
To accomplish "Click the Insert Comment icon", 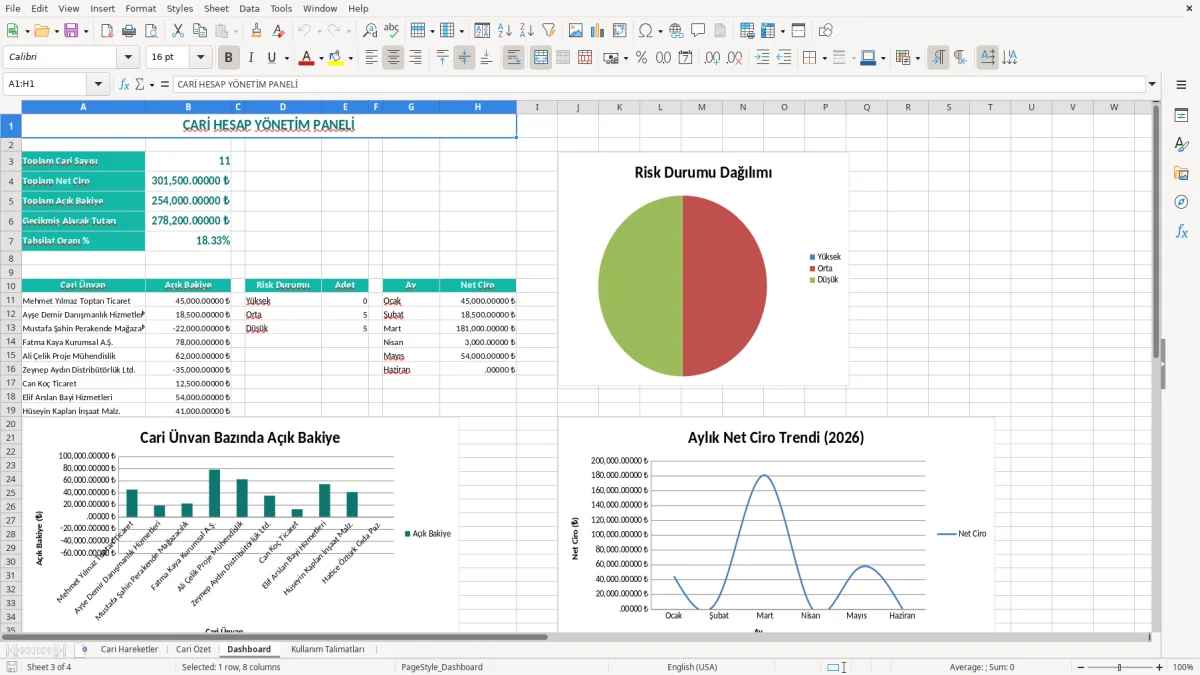I will click(697, 31).
